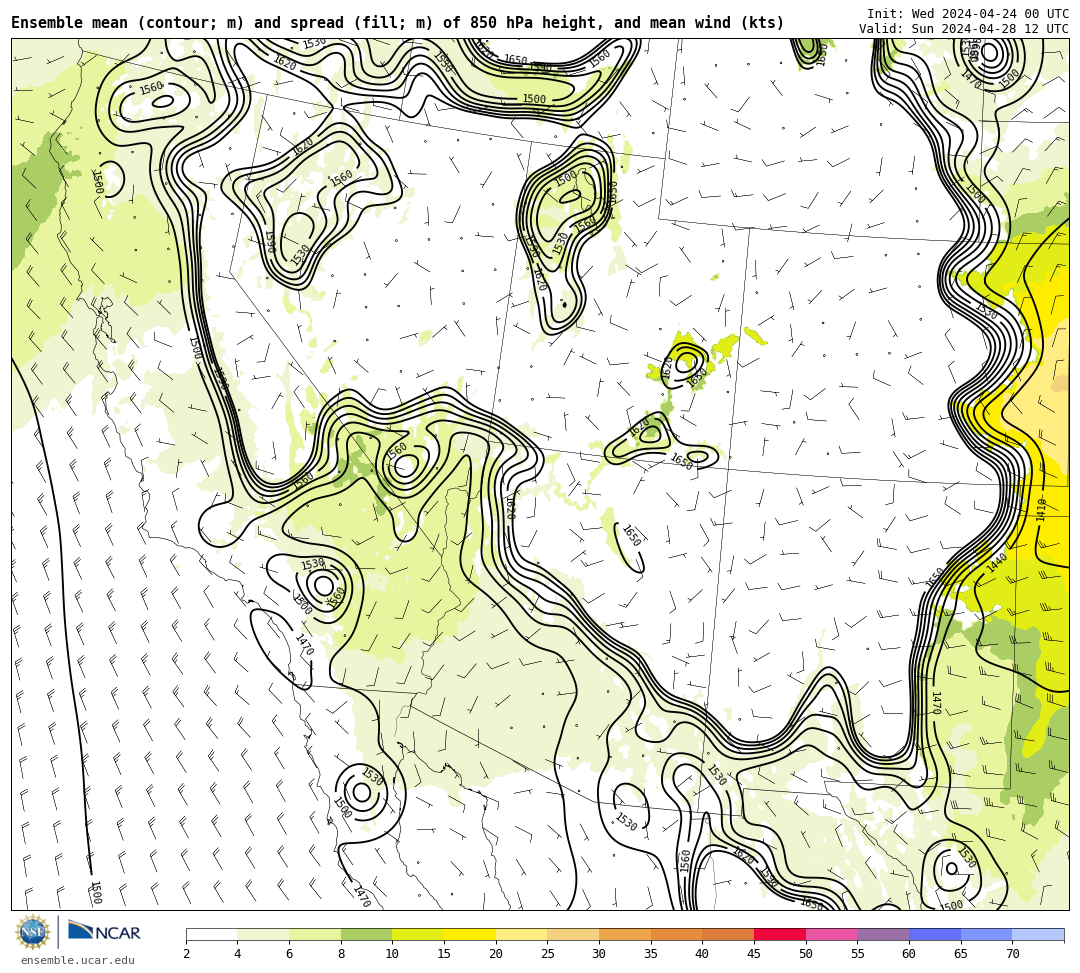Image resolution: width=1080 pixels, height=973 pixels.
Task: Click the colorbar tick label 8
Action: 341,954
